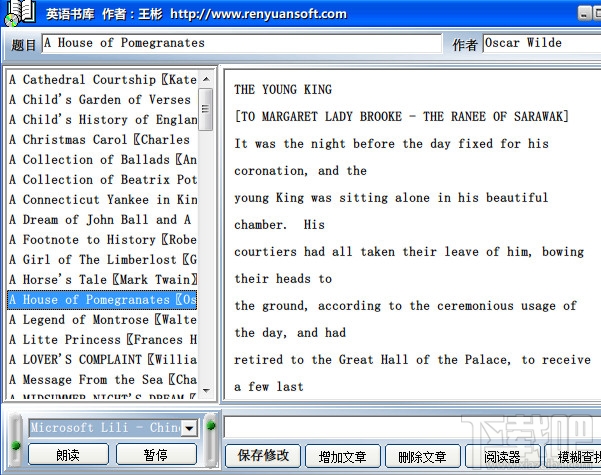Click the book list scroll down arrow
This screenshot has height=475, width=601.
click(x=206, y=390)
